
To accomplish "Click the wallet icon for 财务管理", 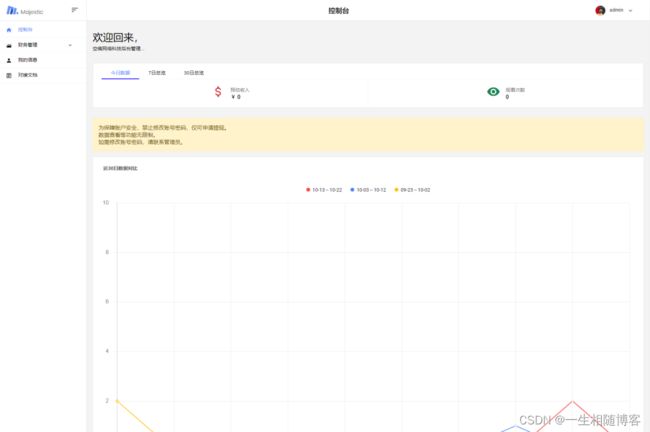I will [9, 45].
